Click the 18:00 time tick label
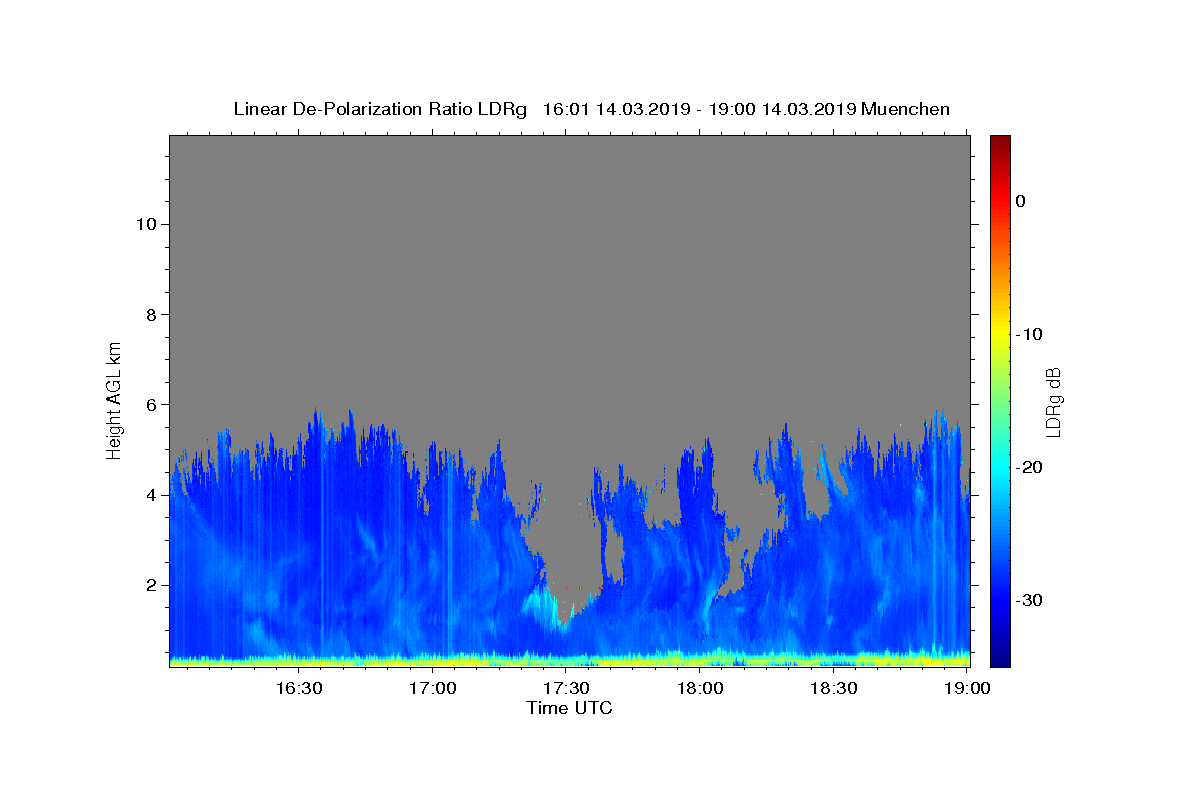Viewport: 1200px width, 800px height. pyautogui.click(x=700, y=688)
